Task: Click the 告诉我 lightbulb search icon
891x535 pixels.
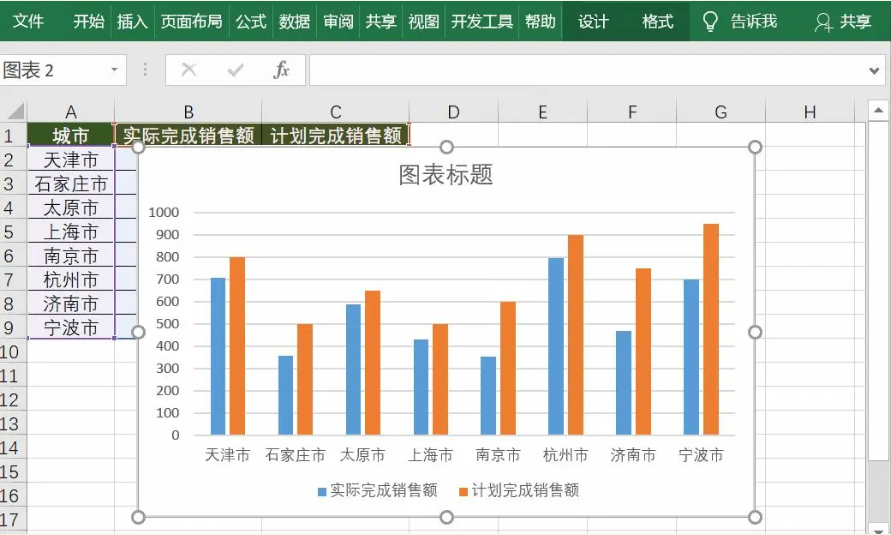Action: 711,21
